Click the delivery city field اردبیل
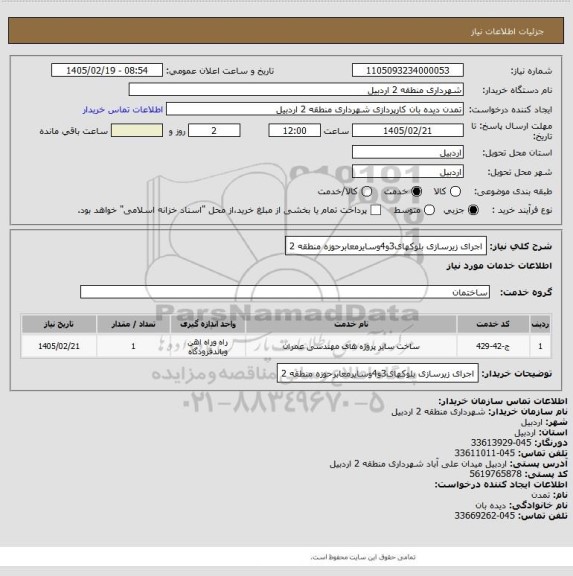Viewport: 573px width, 576px height. [x=408, y=172]
